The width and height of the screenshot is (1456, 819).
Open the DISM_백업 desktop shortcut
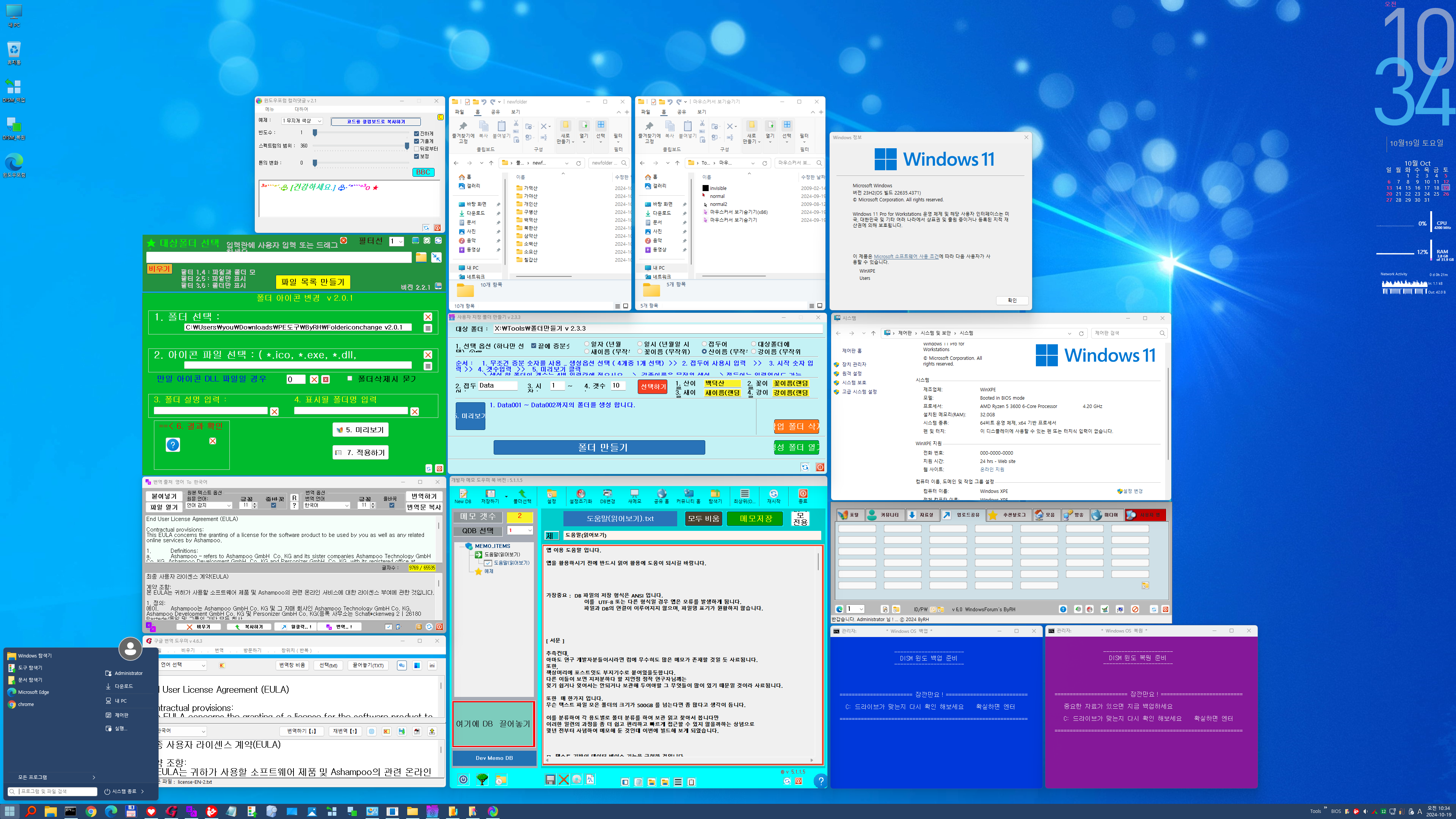[14, 91]
